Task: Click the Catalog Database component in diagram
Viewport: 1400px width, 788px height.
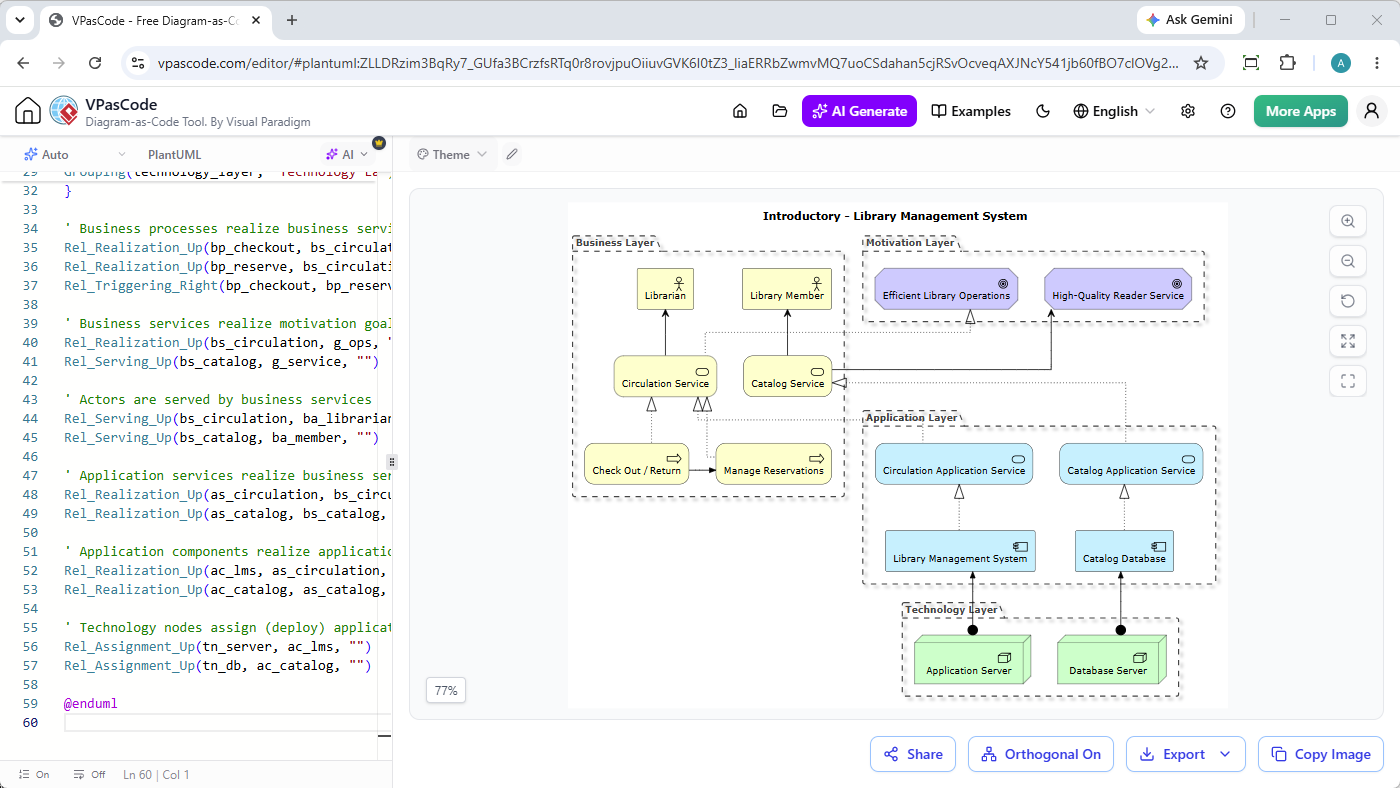Action: click(x=1124, y=551)
